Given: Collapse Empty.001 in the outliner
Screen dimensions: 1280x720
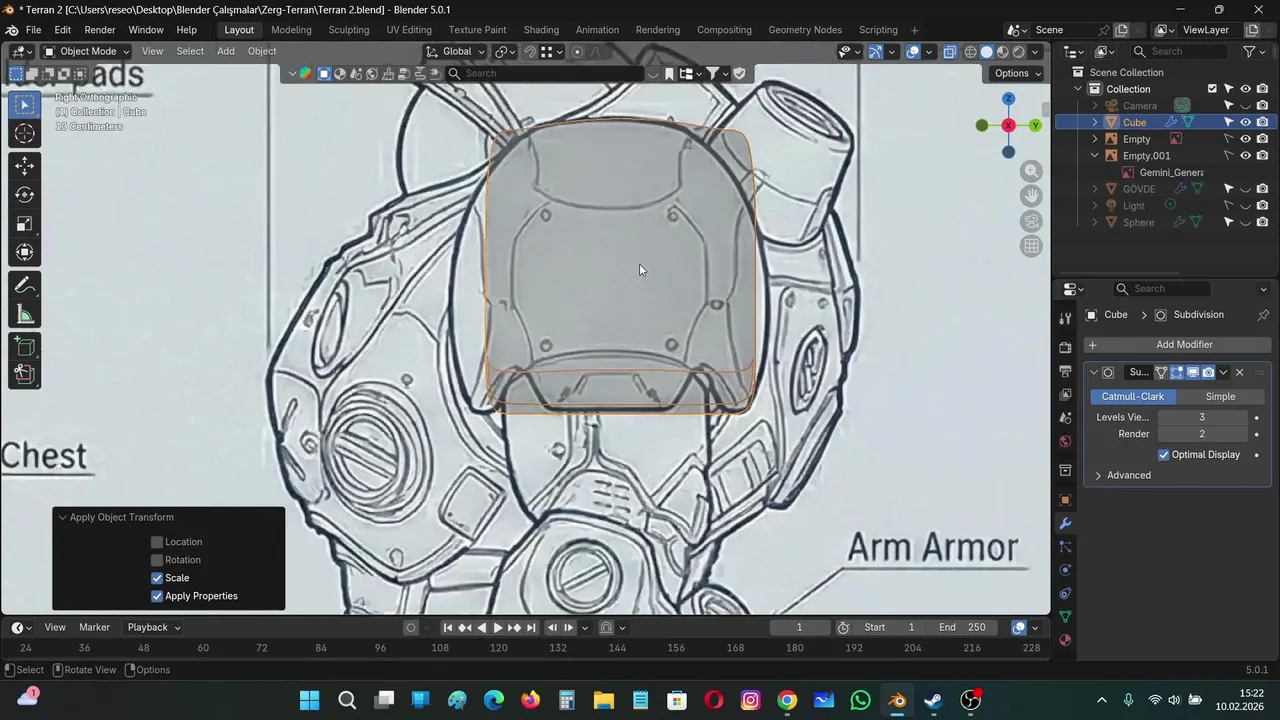Looking at the screenshot, I should tap(1094, 156).
